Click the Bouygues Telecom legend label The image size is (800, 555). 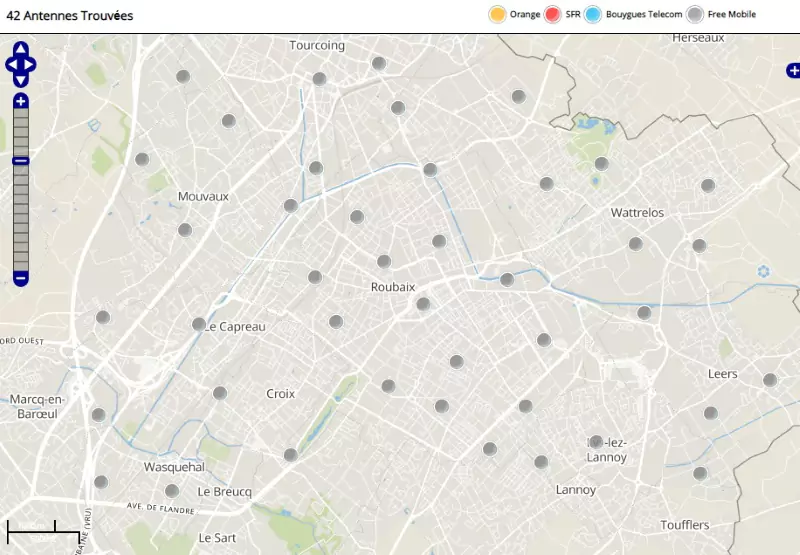[644, 14]
